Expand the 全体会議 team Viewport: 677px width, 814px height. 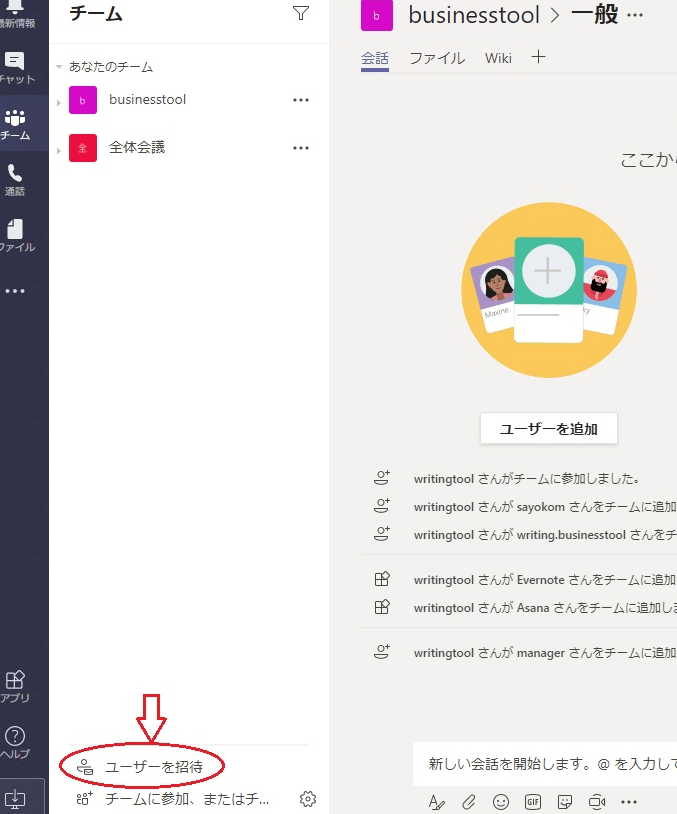pos(59,150)
